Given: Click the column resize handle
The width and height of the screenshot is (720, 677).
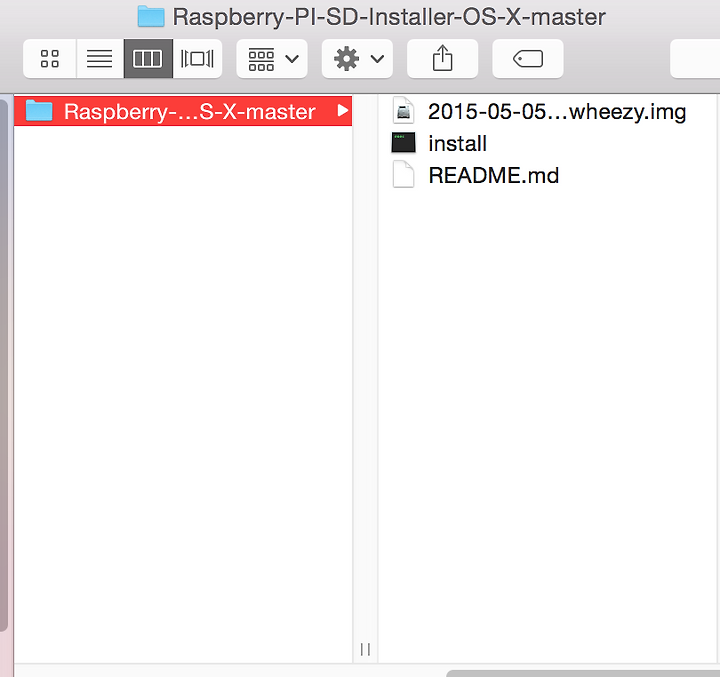Looking at the screenshot, I should [x=366, y=649].
